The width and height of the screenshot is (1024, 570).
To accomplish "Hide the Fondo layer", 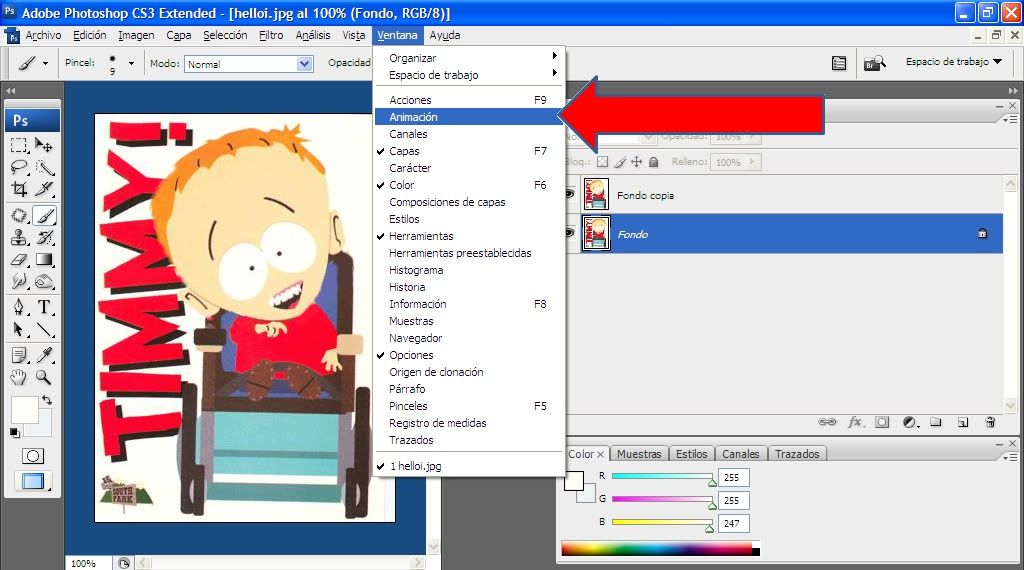I will pyautogui.click(x=570, y=233).
